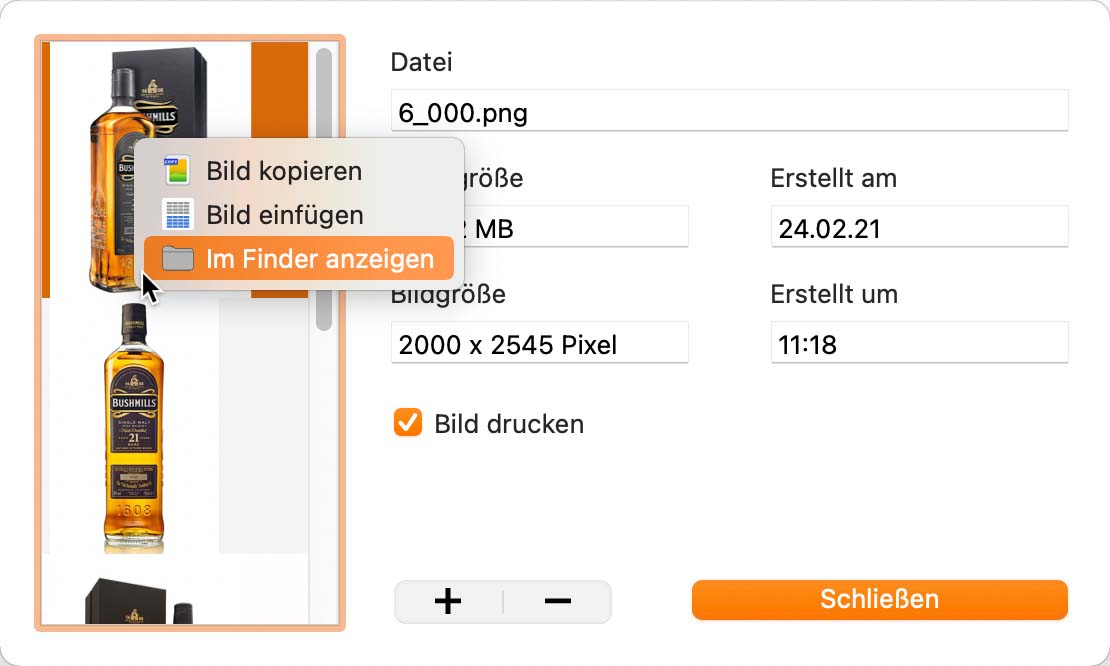Uncheck the Bild drucken checkbox
The height and width of the screenshot is (666, 1110).
click(408, 423)
